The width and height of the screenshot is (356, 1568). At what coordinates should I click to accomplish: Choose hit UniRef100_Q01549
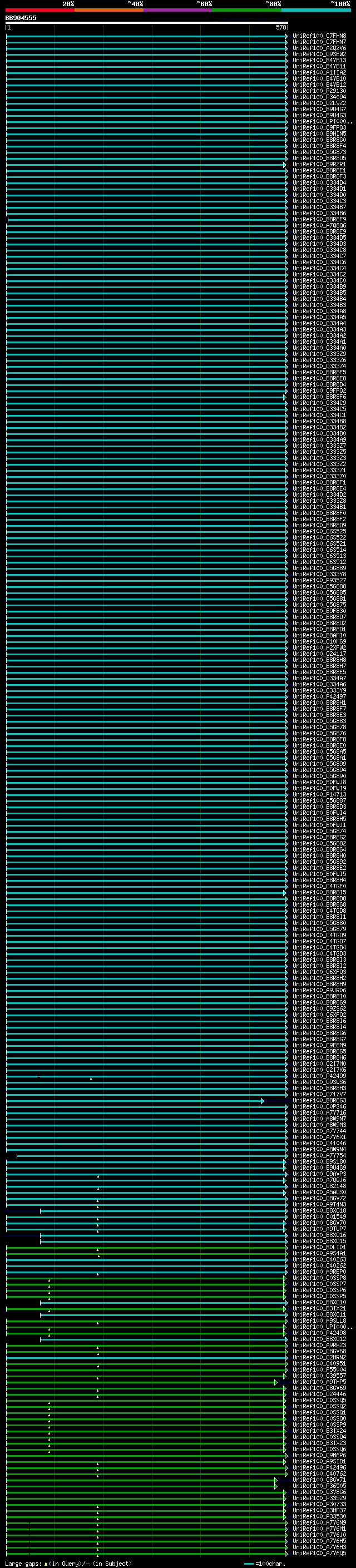(319, 1217)
